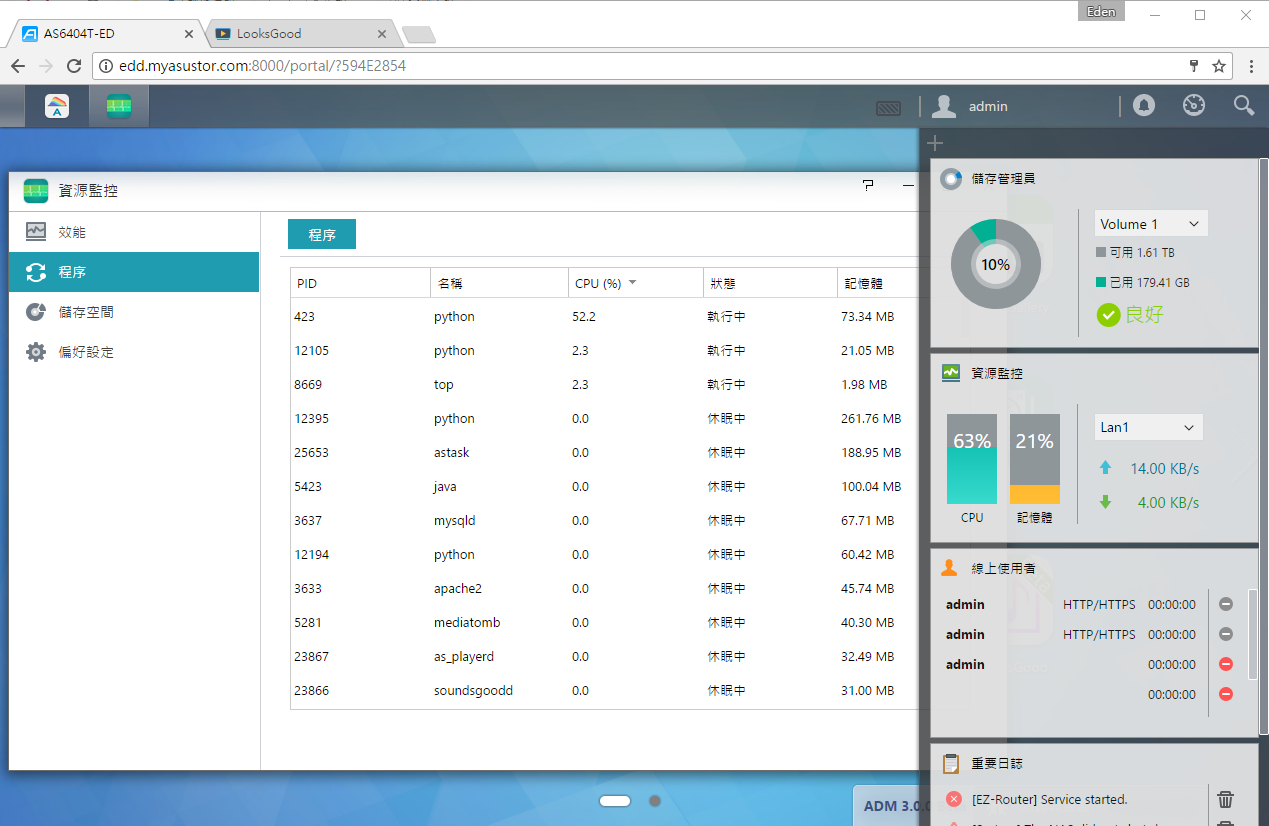Disconnect first admin HTTP/HTTPS session

point(1226,604)
